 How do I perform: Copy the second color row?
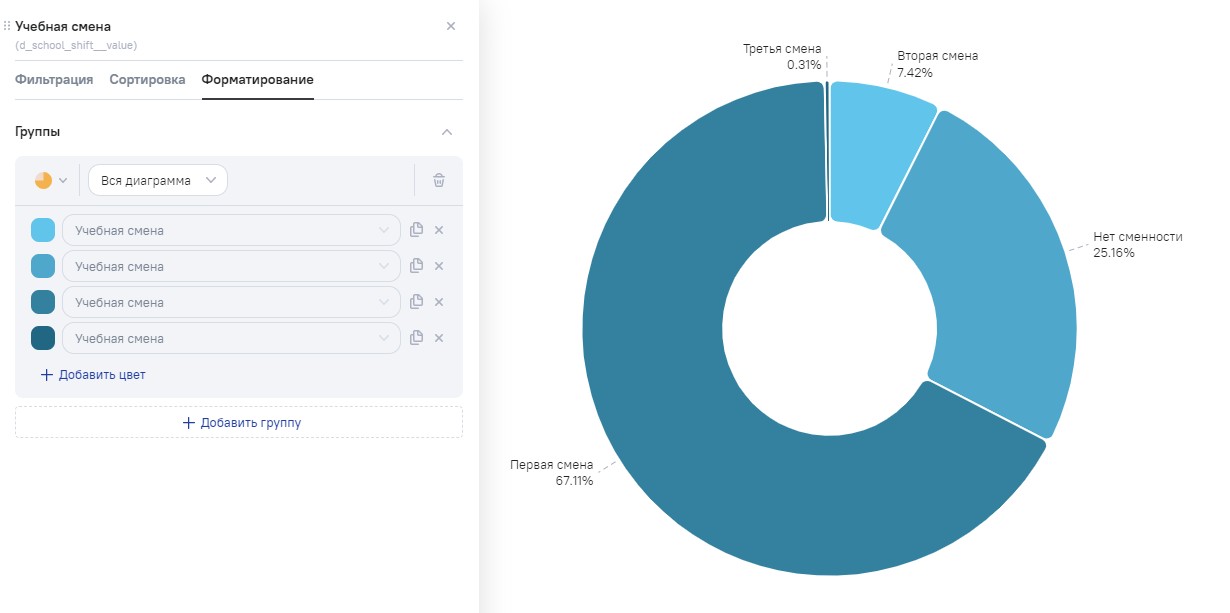click(417, 266)
